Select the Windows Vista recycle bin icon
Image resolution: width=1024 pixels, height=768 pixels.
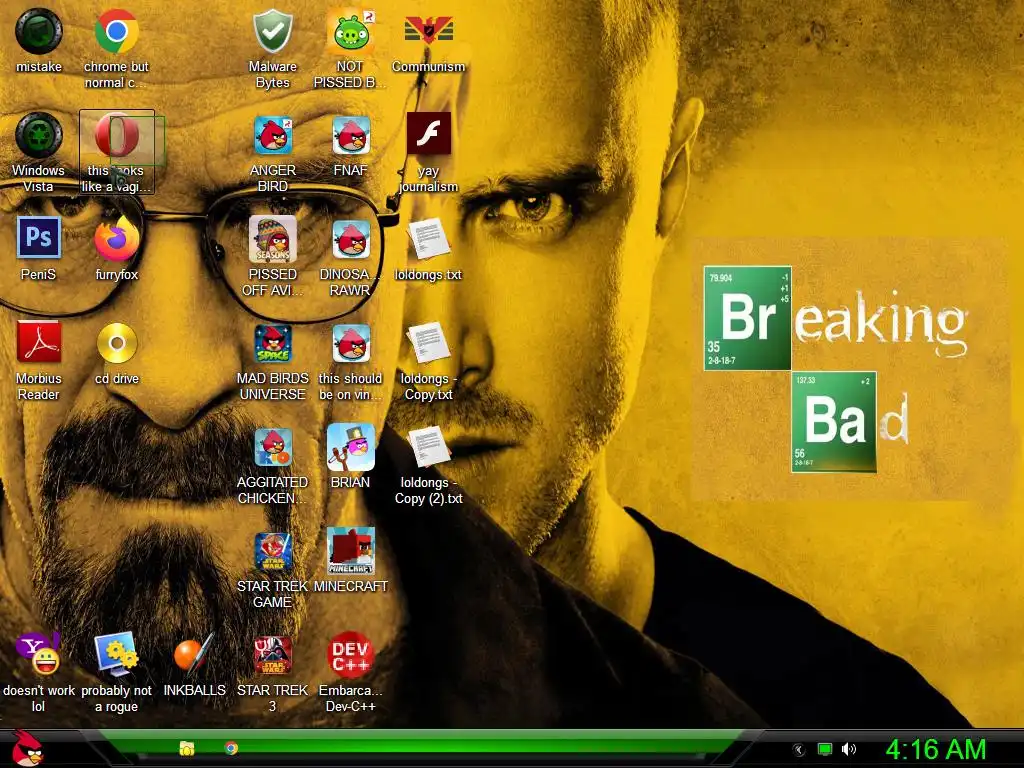point(39,135)
